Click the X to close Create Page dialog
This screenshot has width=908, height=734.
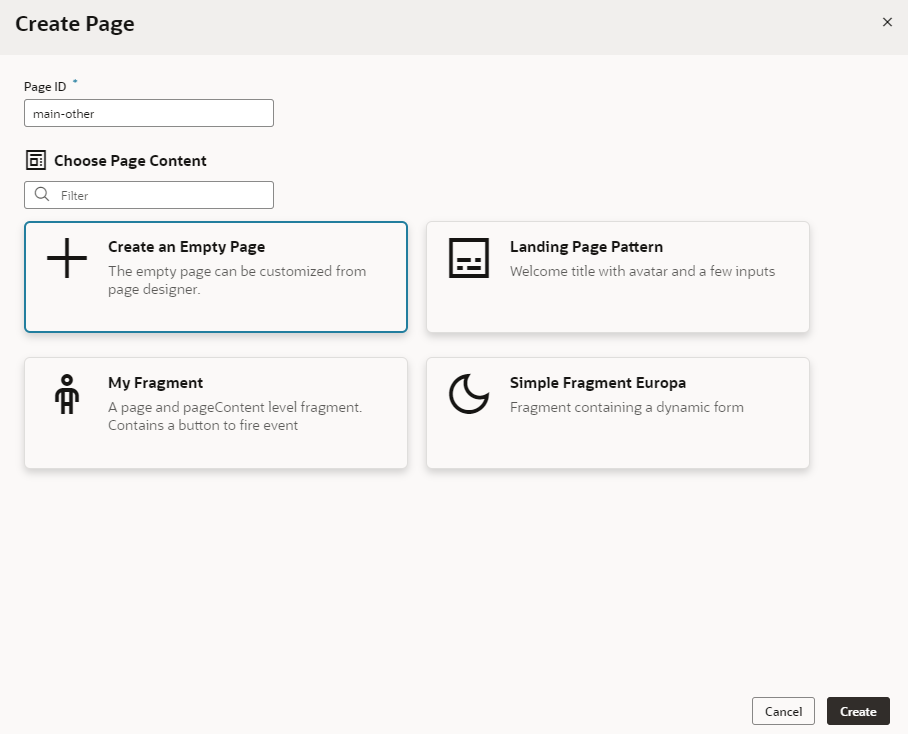pos(887,21)
